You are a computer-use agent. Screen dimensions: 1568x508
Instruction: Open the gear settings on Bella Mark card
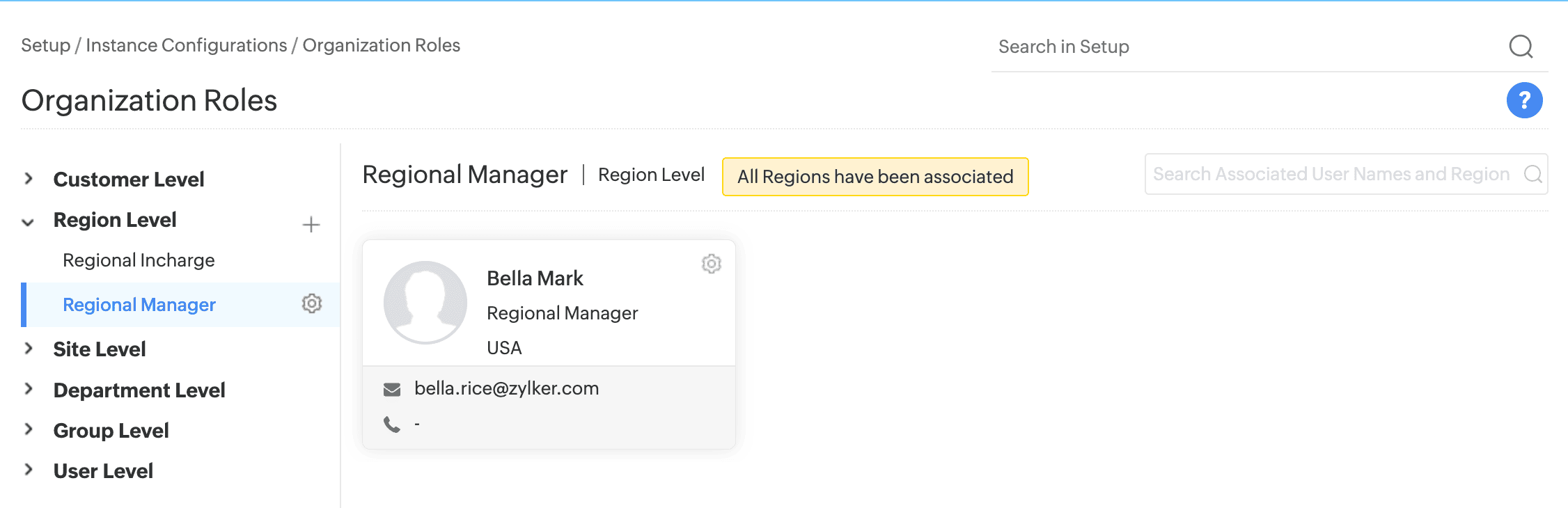pyautogui.click(x=711, y=264)
